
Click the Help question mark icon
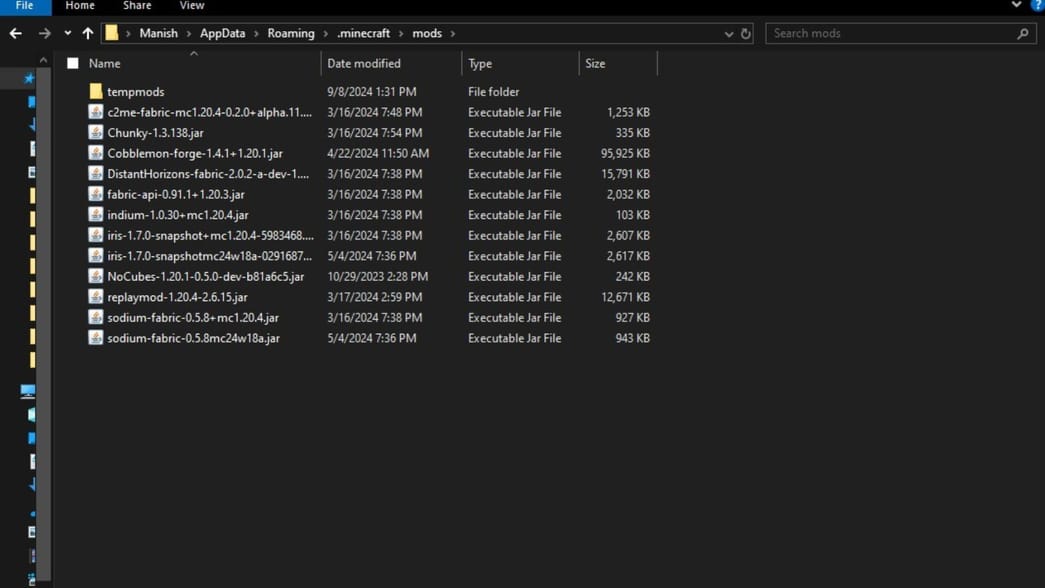pos(1040,6)
